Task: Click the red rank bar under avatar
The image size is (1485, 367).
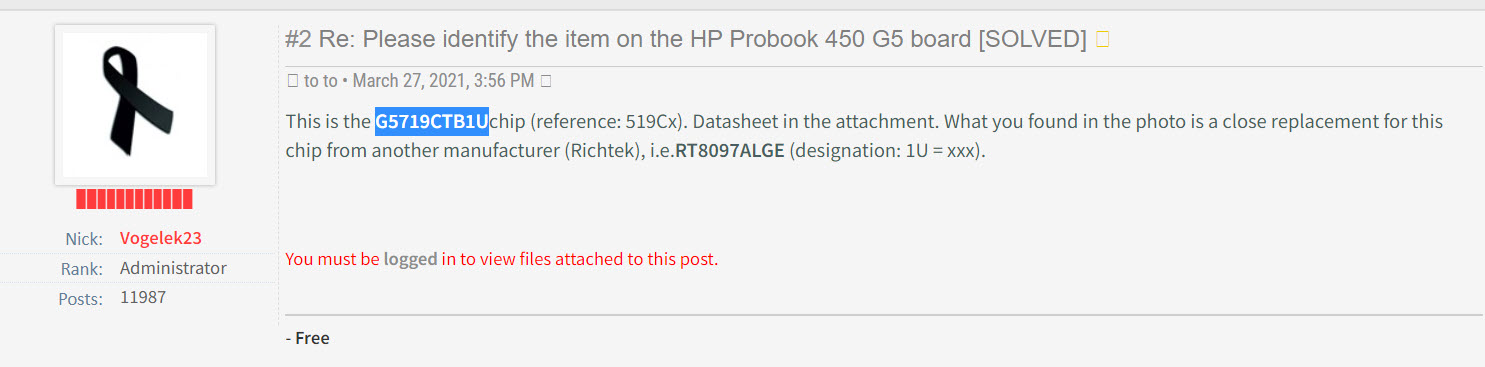Action: tap(134, 199)
